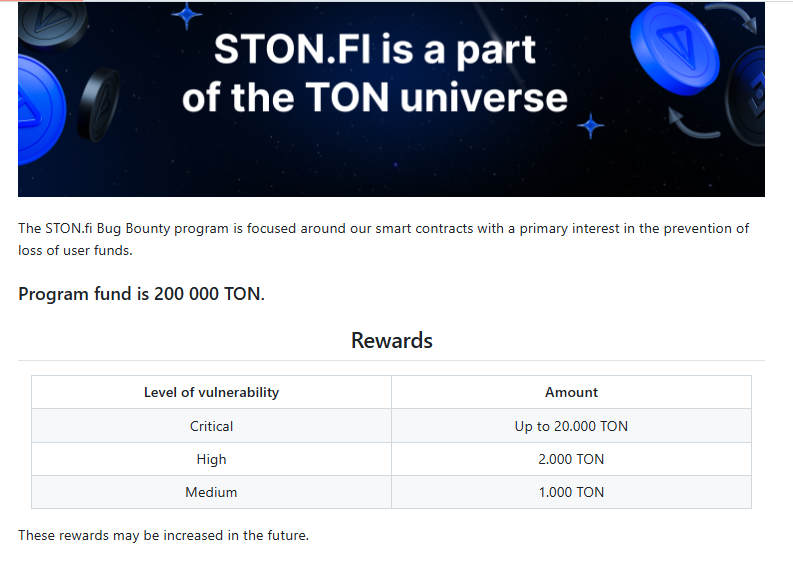Click the curved swap arrow below the right coin
The height and width of the screenshot is (567, 793).
(692, 124)
